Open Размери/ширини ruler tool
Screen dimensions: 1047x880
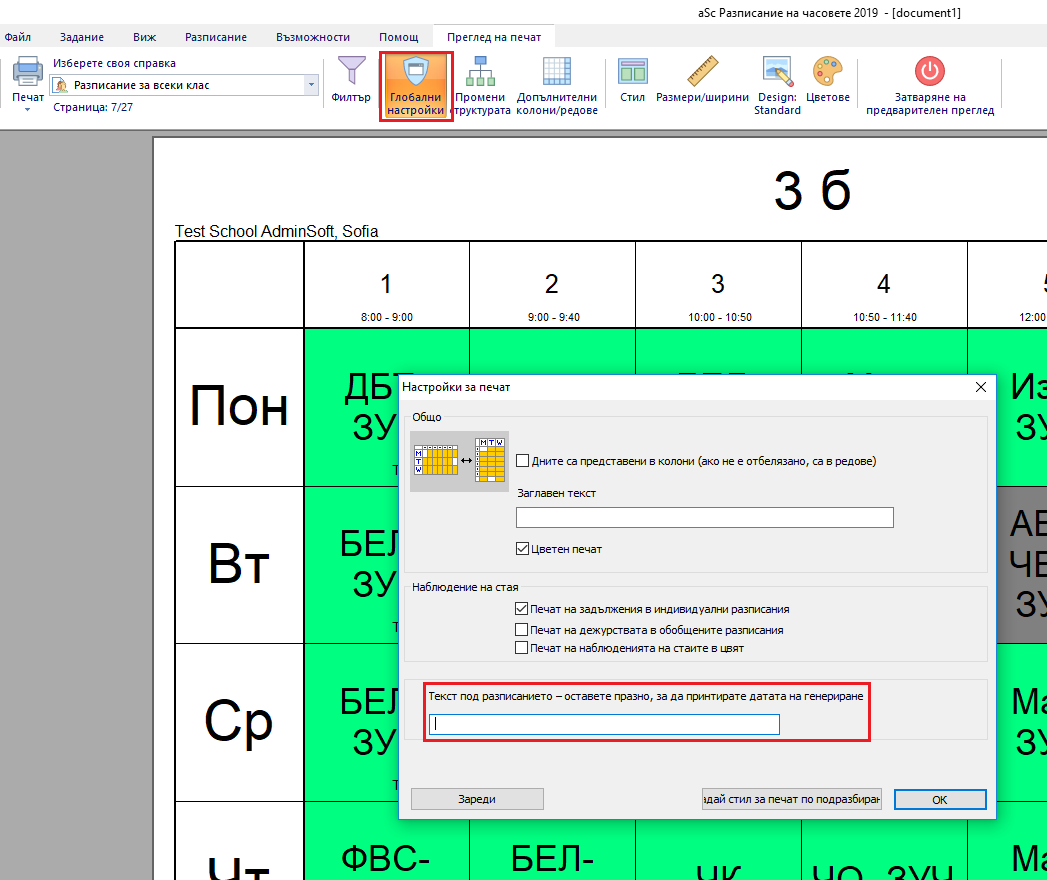pos(702,72)
